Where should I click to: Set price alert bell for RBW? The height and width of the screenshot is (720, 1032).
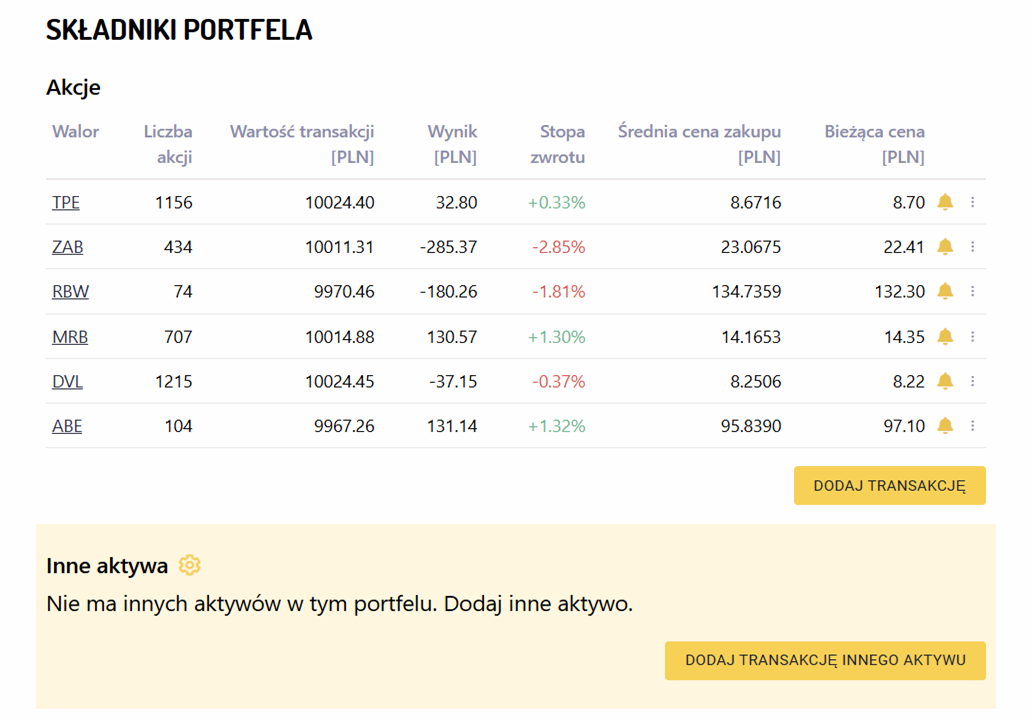[x=945, y=292]
